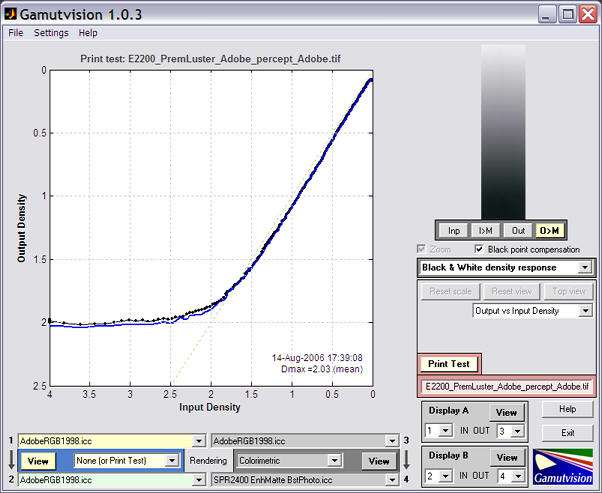Image resolution: width=602 pixels, height=493 pixels.
Task: Open the Help menu
Action: (88, 33)
